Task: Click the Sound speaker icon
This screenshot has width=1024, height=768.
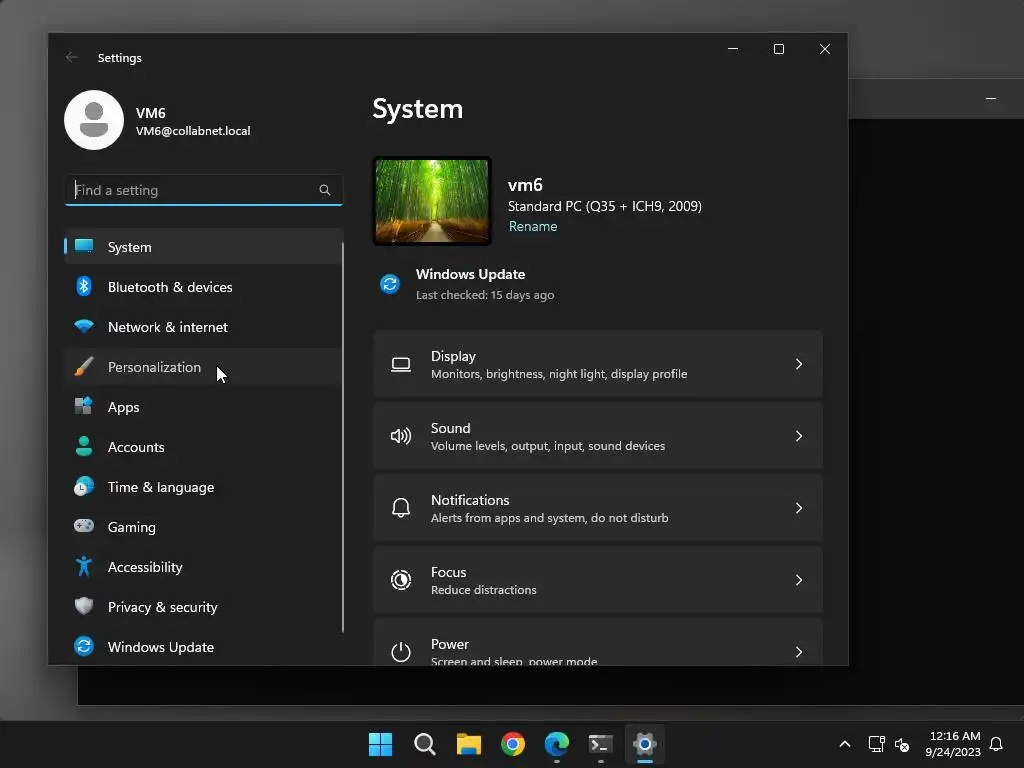Action: pyautogui.click(x=401, y=436)
